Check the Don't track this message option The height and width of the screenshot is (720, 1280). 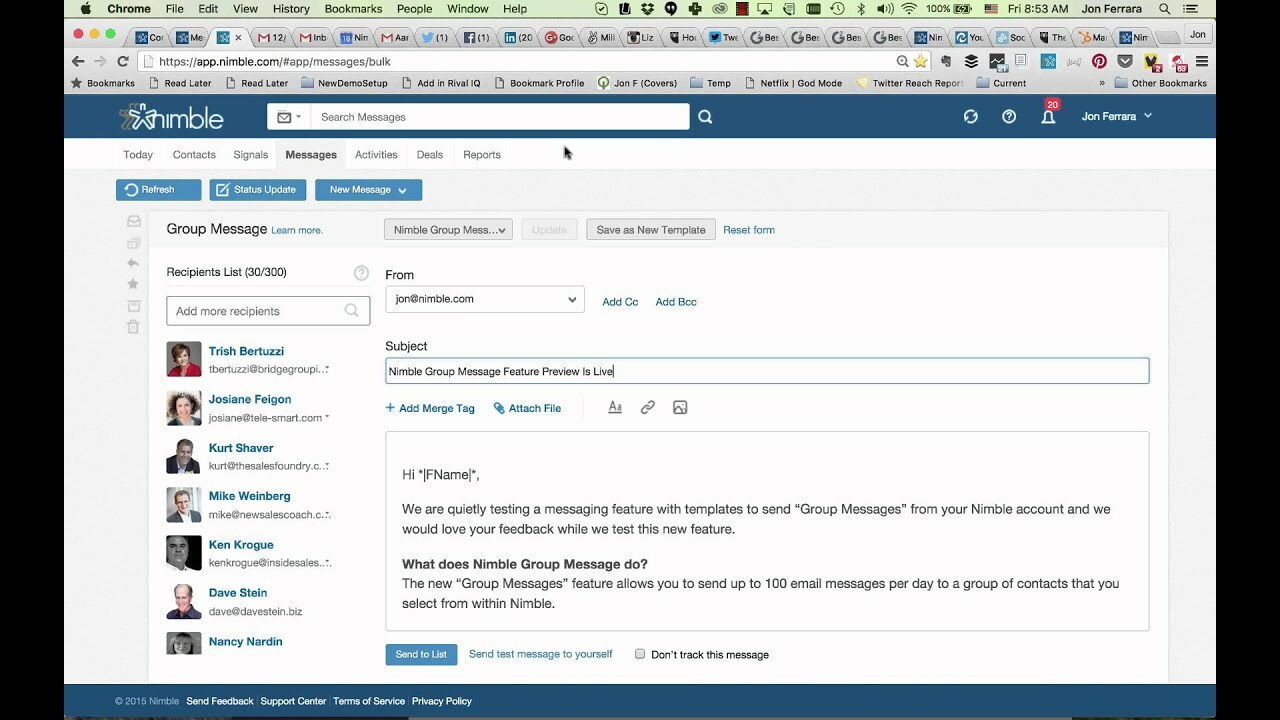point(639,654)
